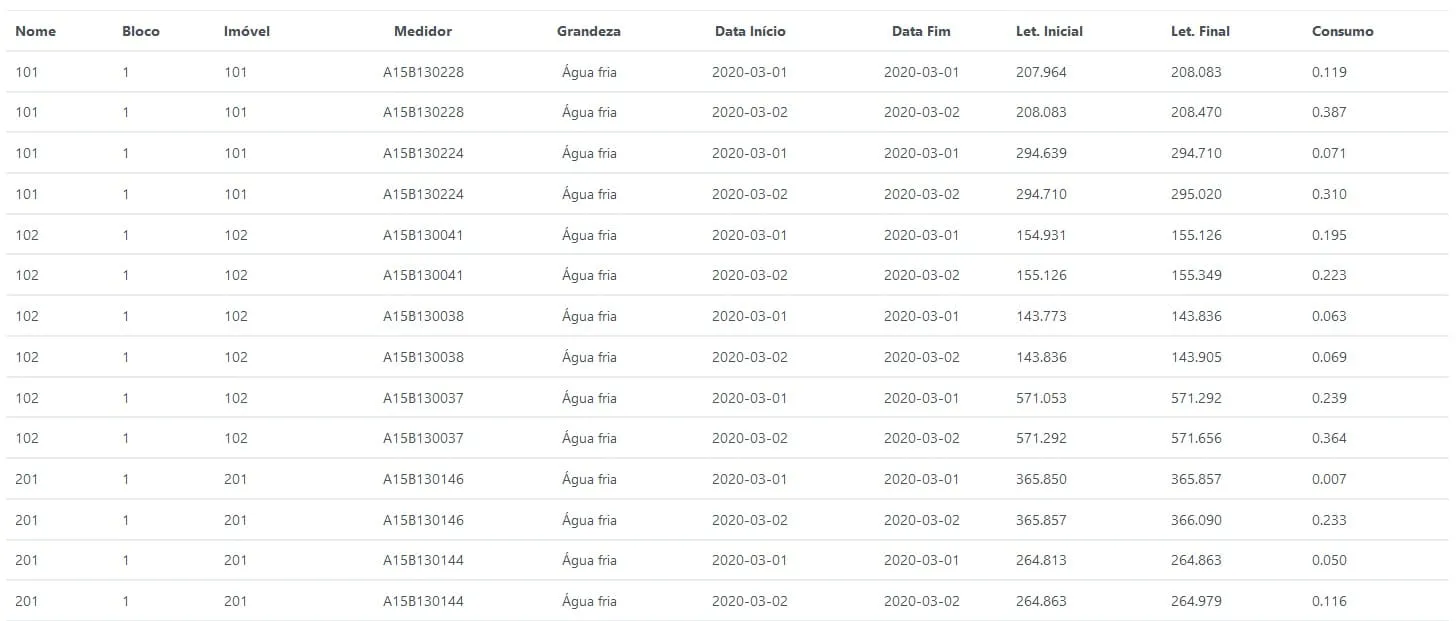1456x621 pixels.
Task: Click the Let. Final column header
Action: click(1200, 31)
